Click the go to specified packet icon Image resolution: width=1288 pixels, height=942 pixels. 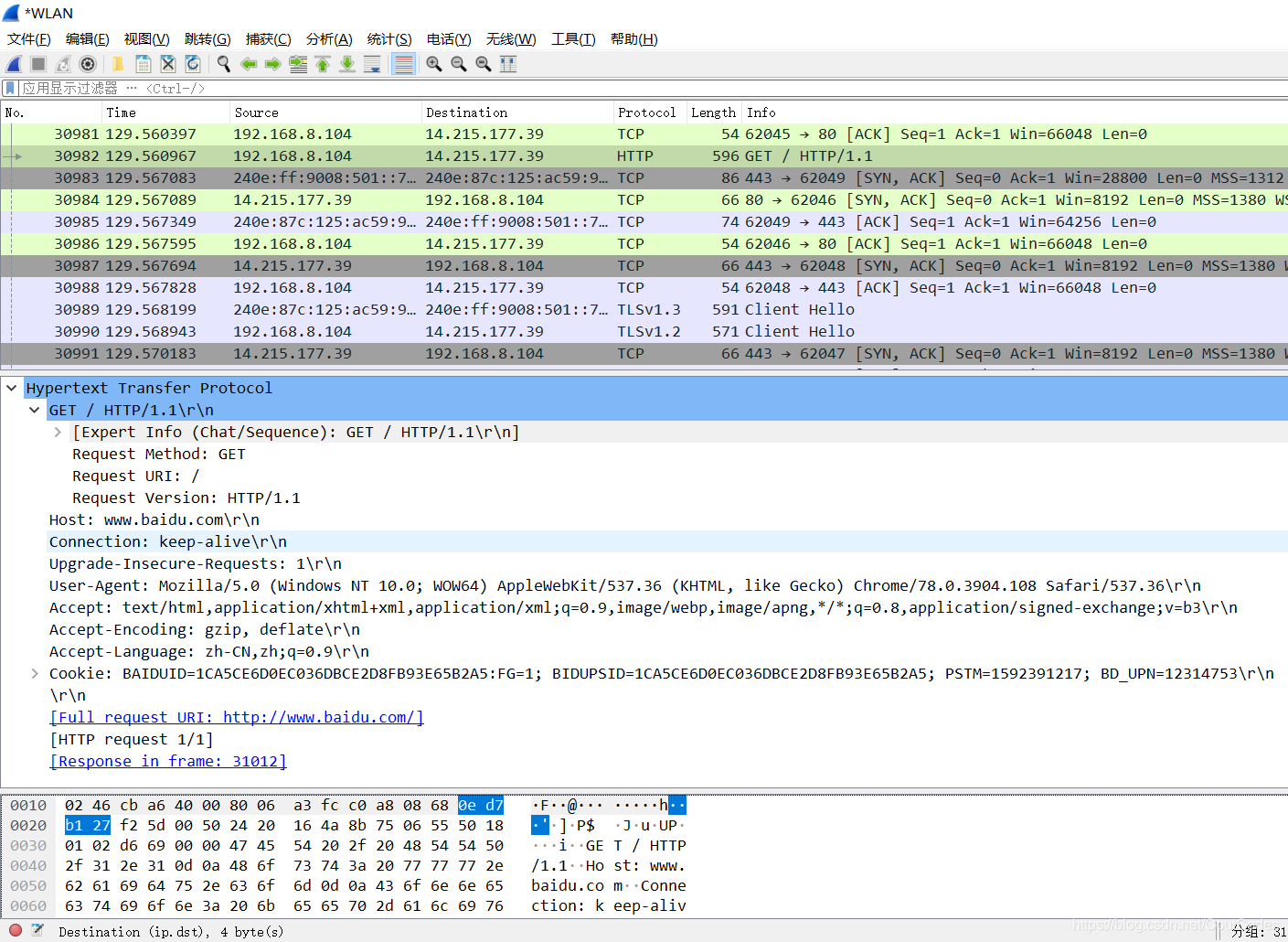pyautogui.click(x=298, y=64)
